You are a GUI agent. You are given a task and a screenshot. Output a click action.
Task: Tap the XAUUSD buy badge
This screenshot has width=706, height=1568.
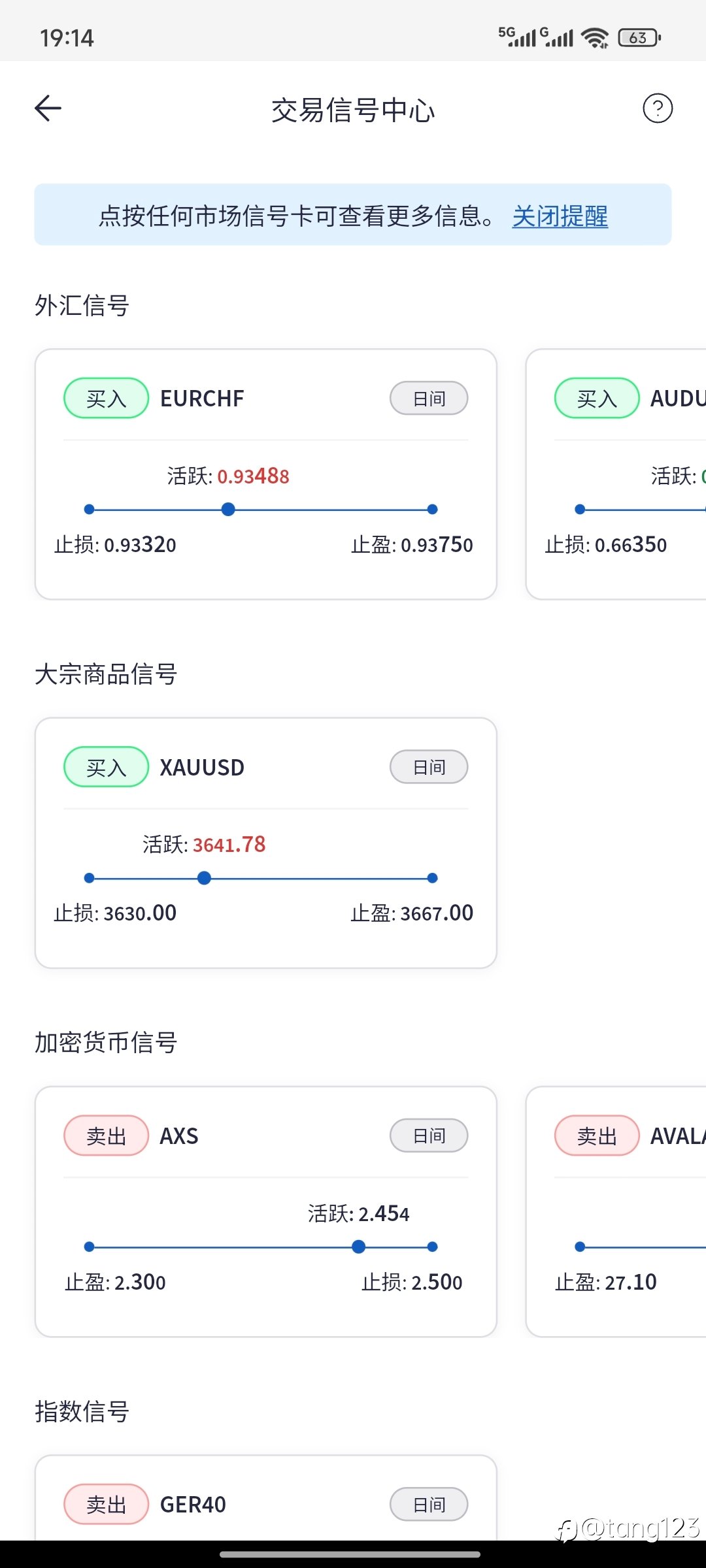(x=106, y=766)
